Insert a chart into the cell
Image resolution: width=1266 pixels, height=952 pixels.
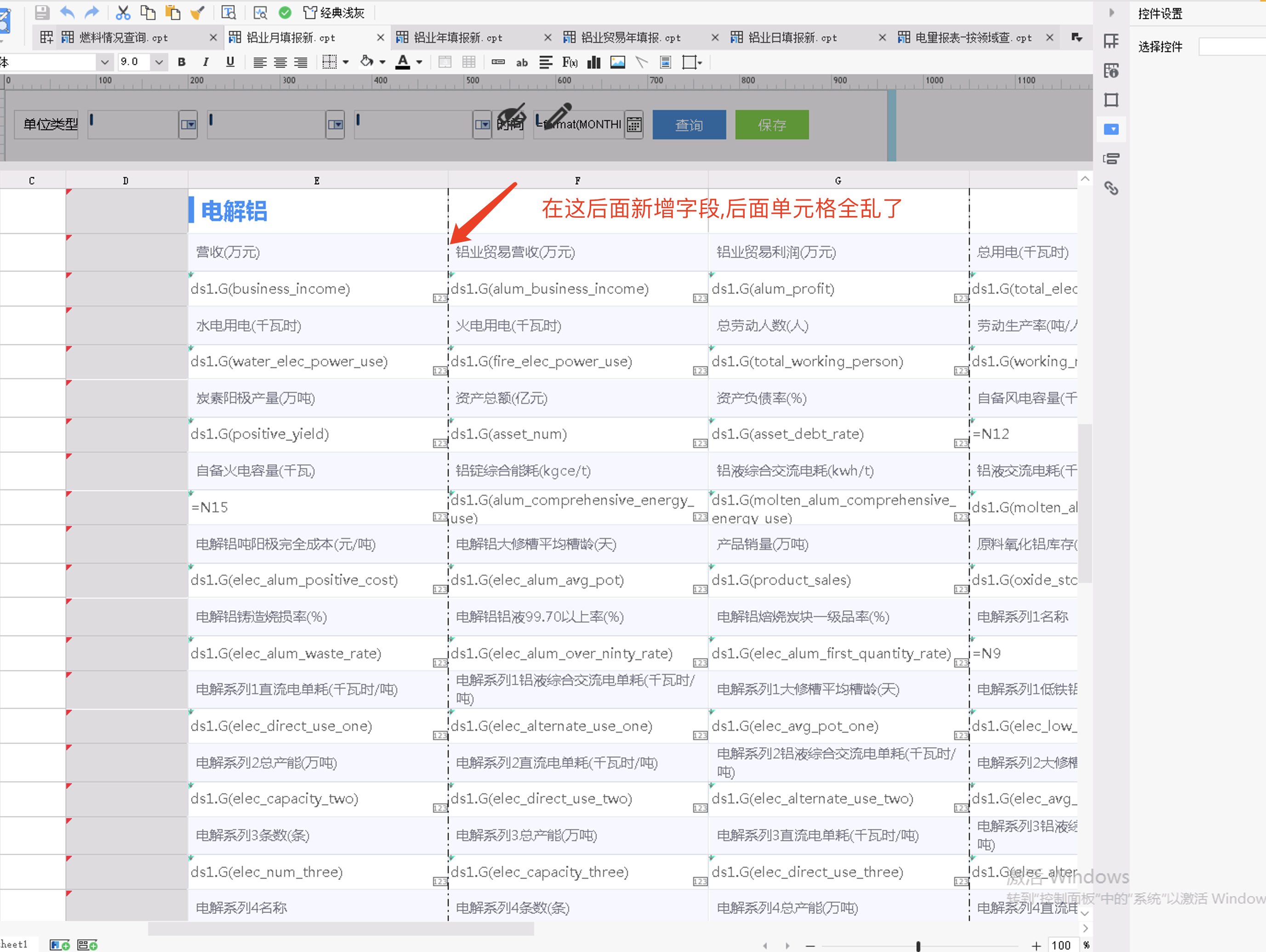(593, 62)
